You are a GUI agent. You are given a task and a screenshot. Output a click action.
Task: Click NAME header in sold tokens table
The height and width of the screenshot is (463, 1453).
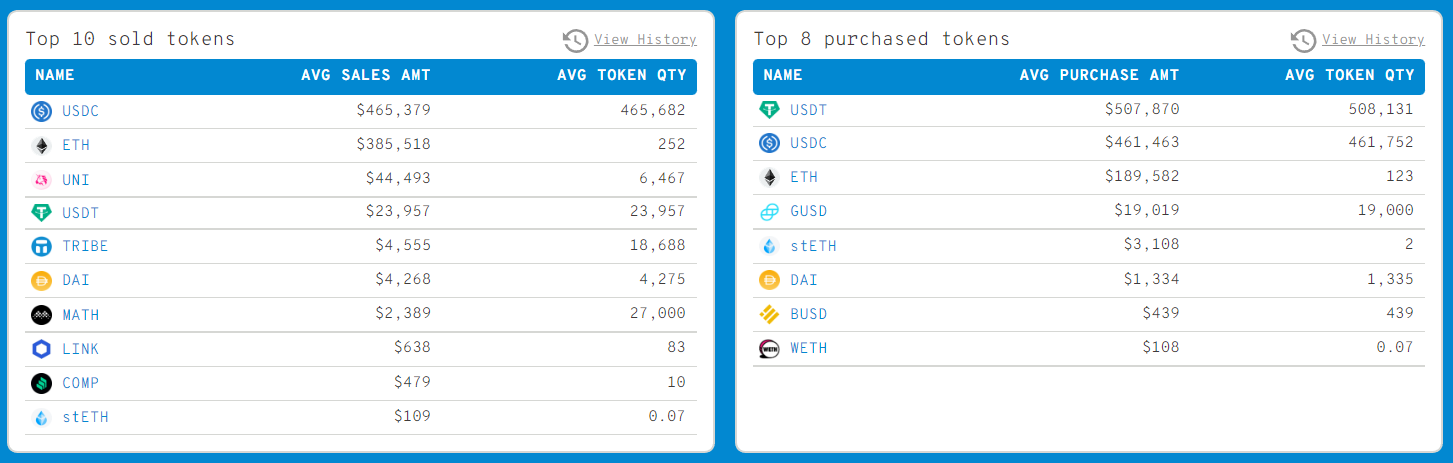click(x=55, y=75)
